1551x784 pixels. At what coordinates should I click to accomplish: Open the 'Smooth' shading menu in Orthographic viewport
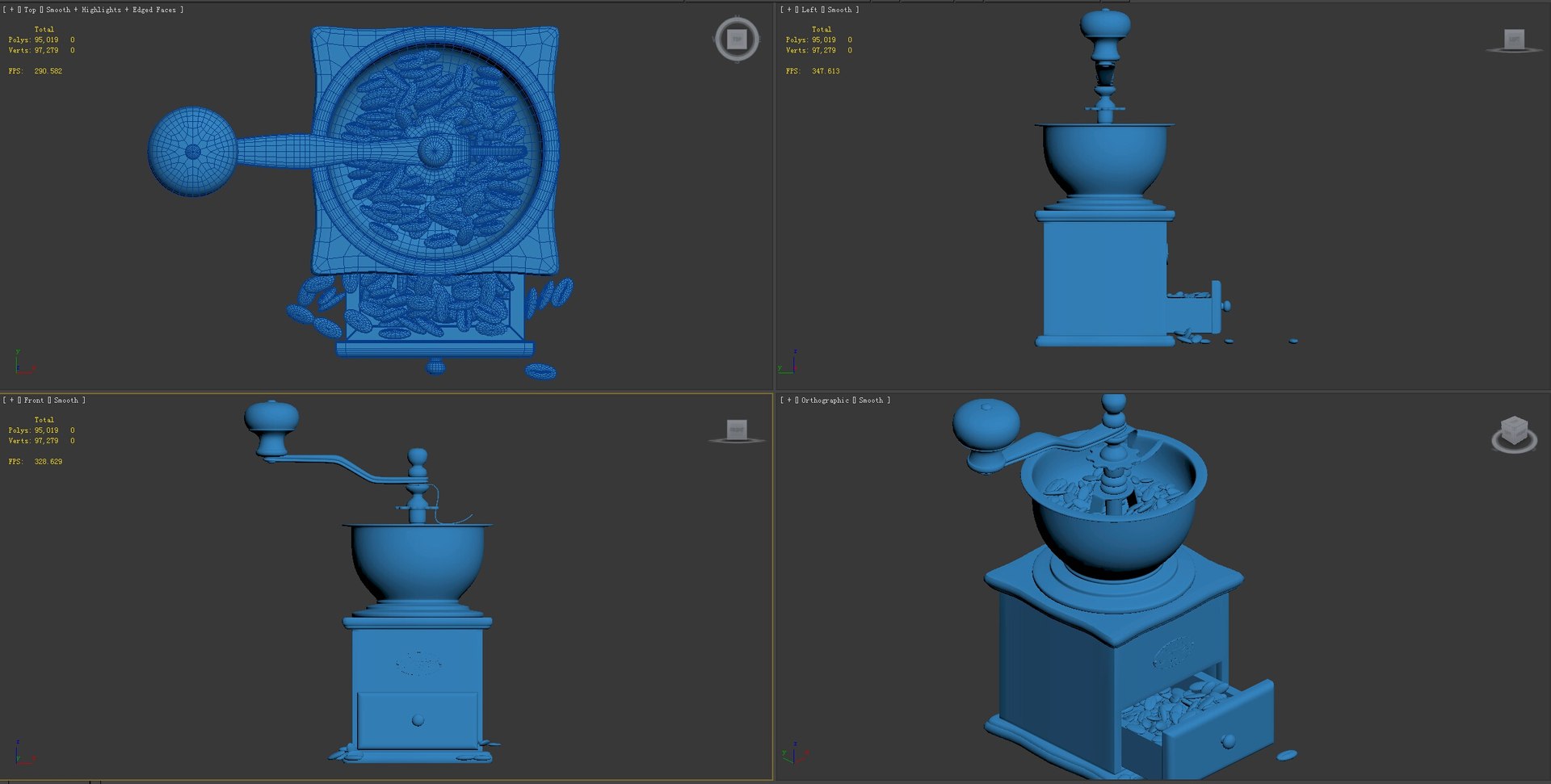tap(871, 400)
